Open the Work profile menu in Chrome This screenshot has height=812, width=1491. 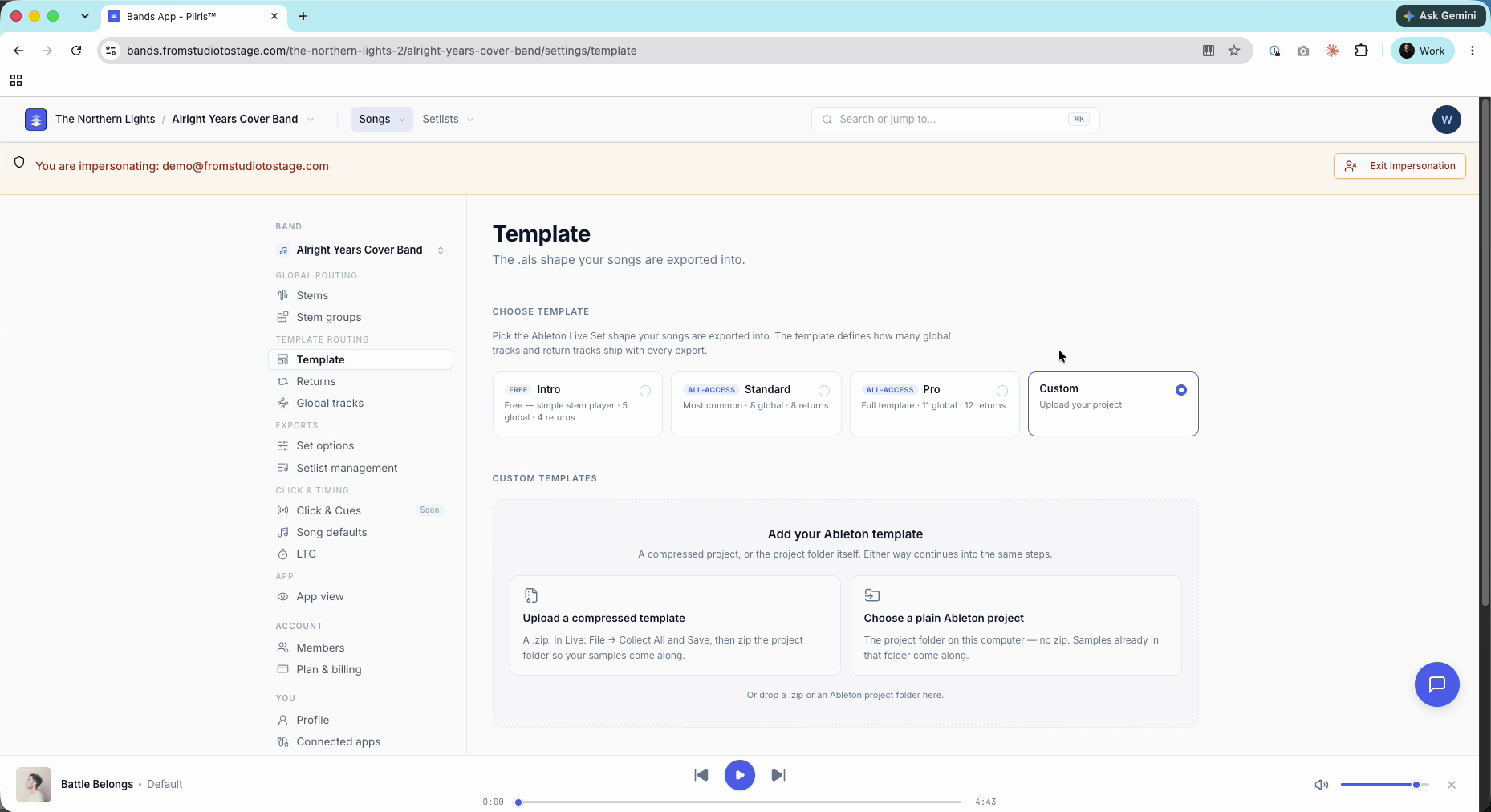click(1423, 51)
